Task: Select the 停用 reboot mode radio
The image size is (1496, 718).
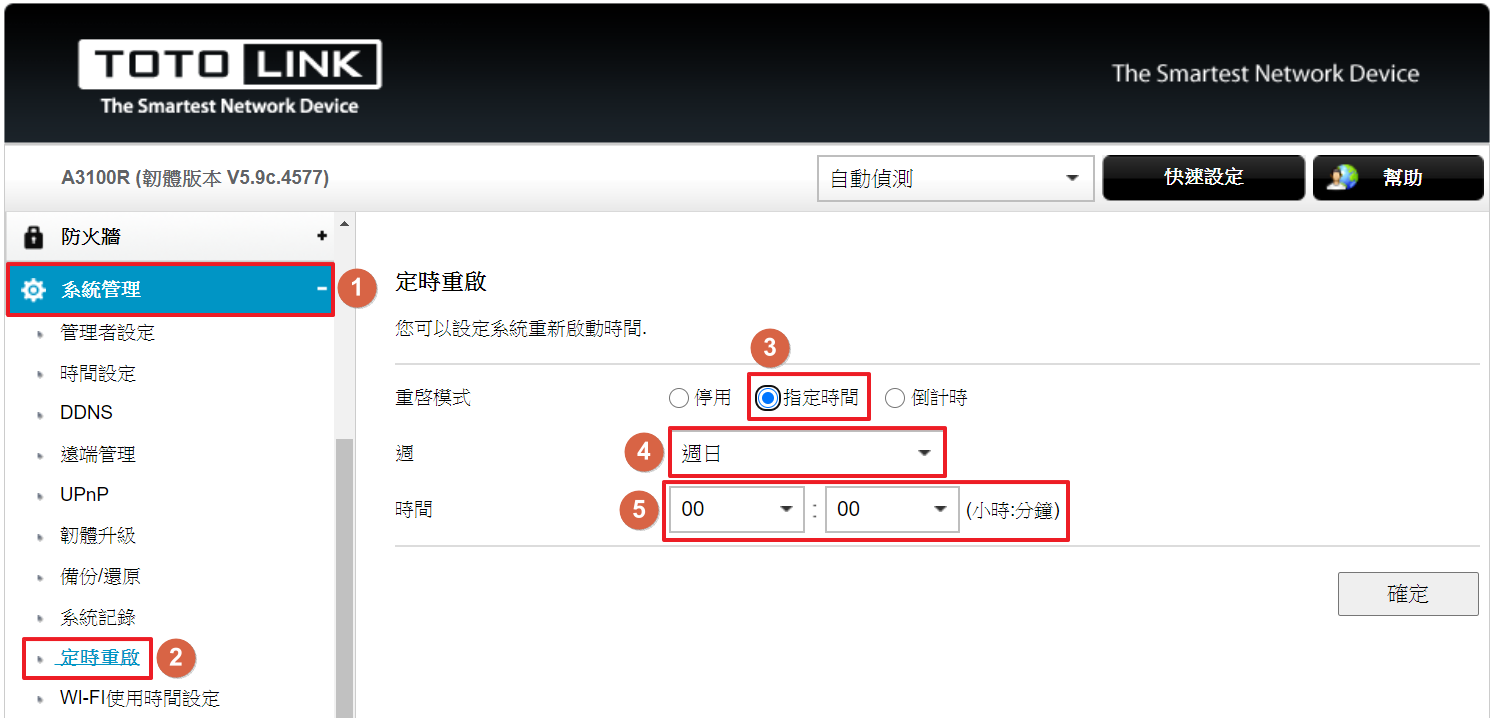Action: 679,398
